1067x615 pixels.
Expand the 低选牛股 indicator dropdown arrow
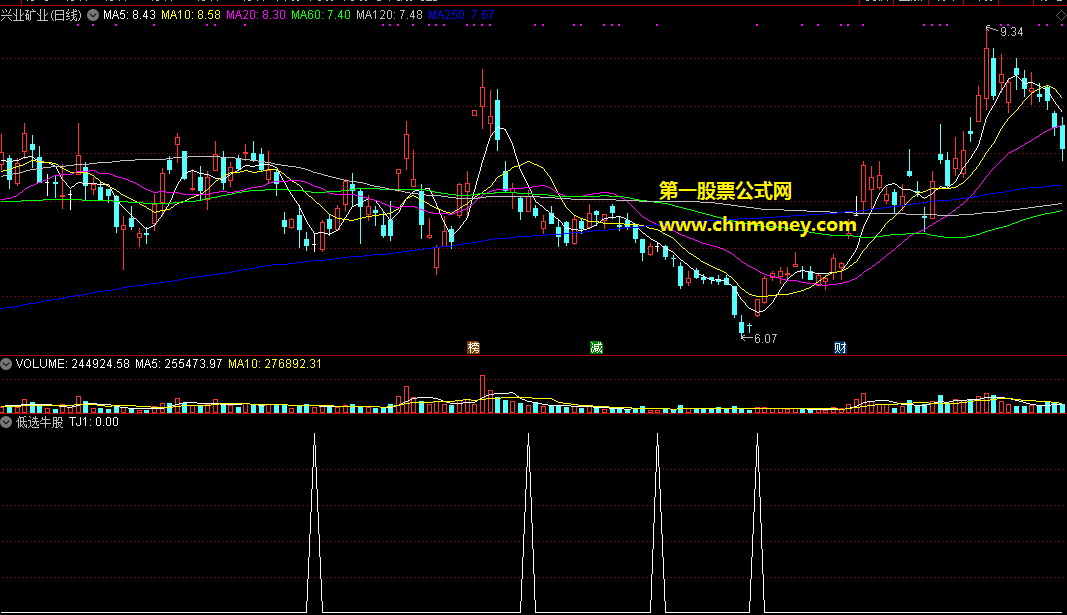coord(7,422)
